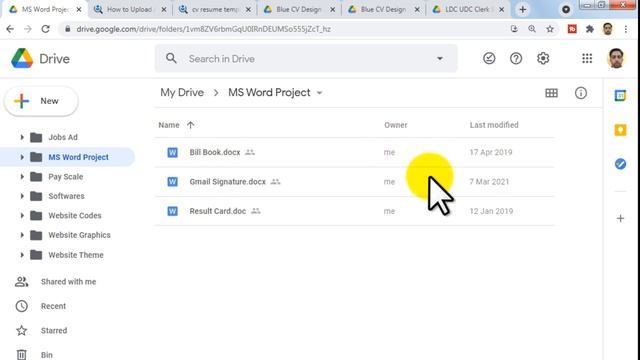Screen dimensions: 640x360
Task: Click the shared icon beside Result Card.doc
Action: (256, 211)
